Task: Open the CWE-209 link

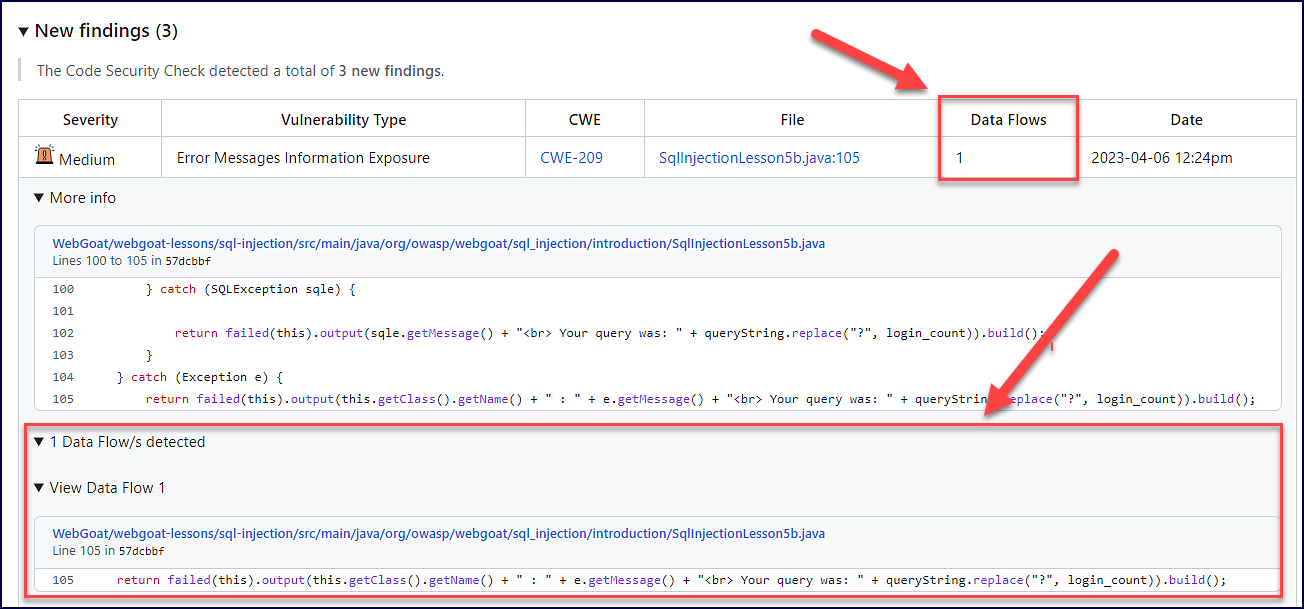Action: pos(571,158)
